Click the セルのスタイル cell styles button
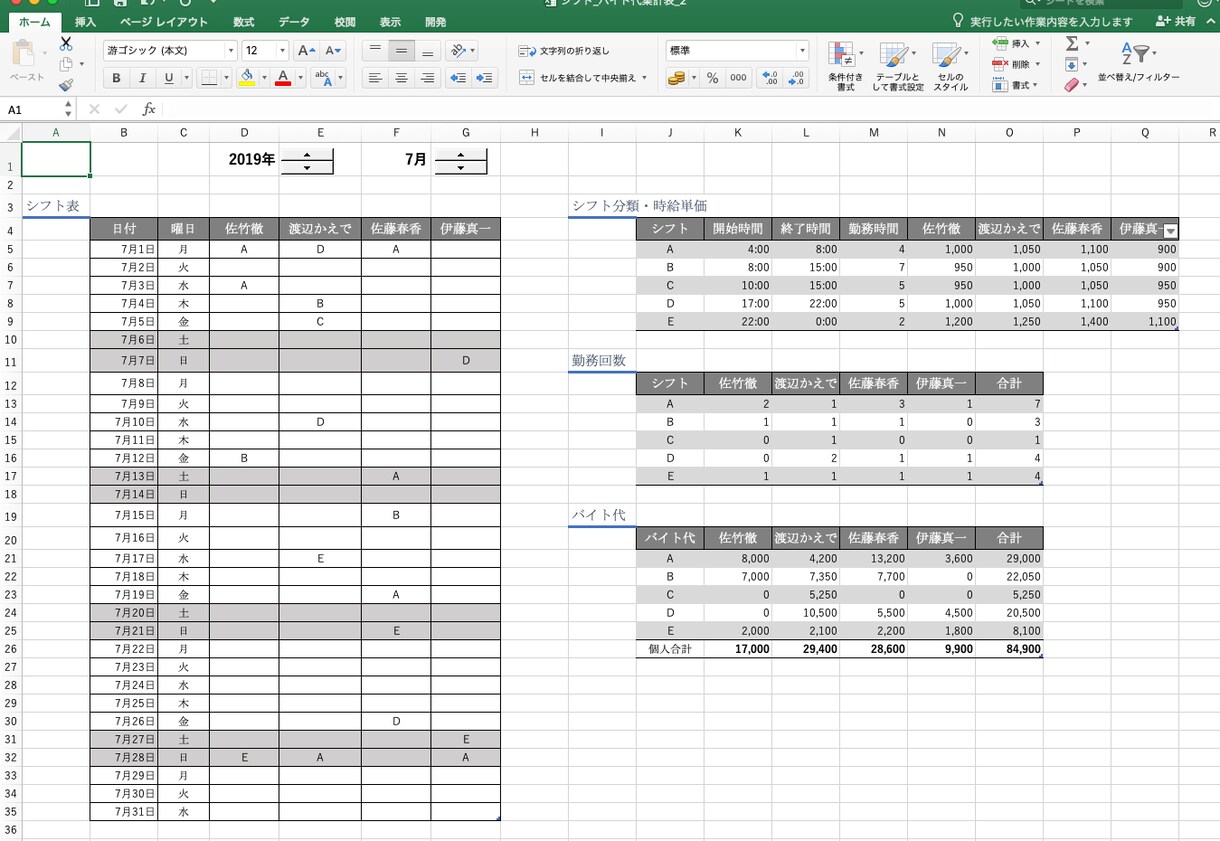 pos(949,67)
